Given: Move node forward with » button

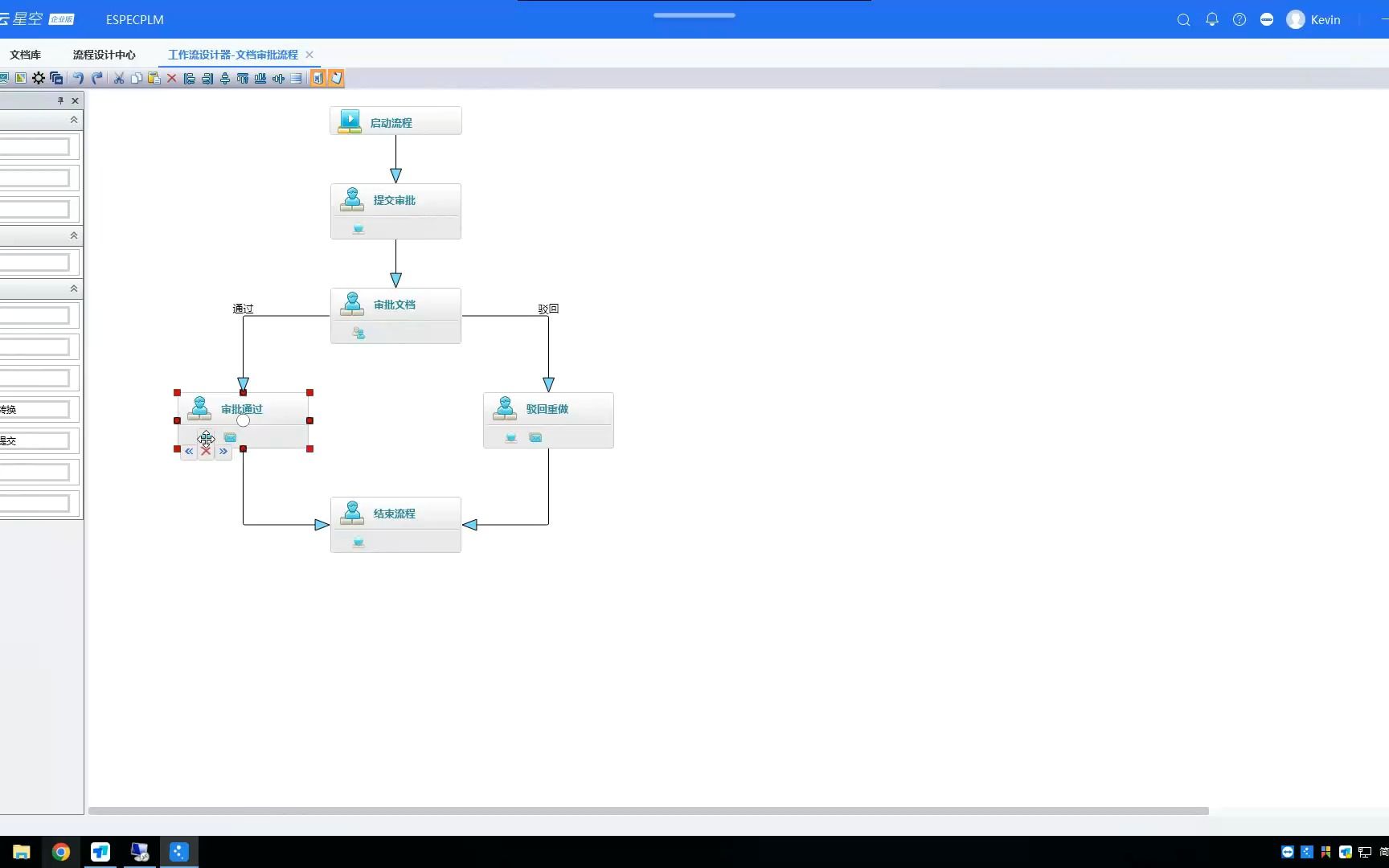Looking at the screenshot, I should [x=223, y=452].
